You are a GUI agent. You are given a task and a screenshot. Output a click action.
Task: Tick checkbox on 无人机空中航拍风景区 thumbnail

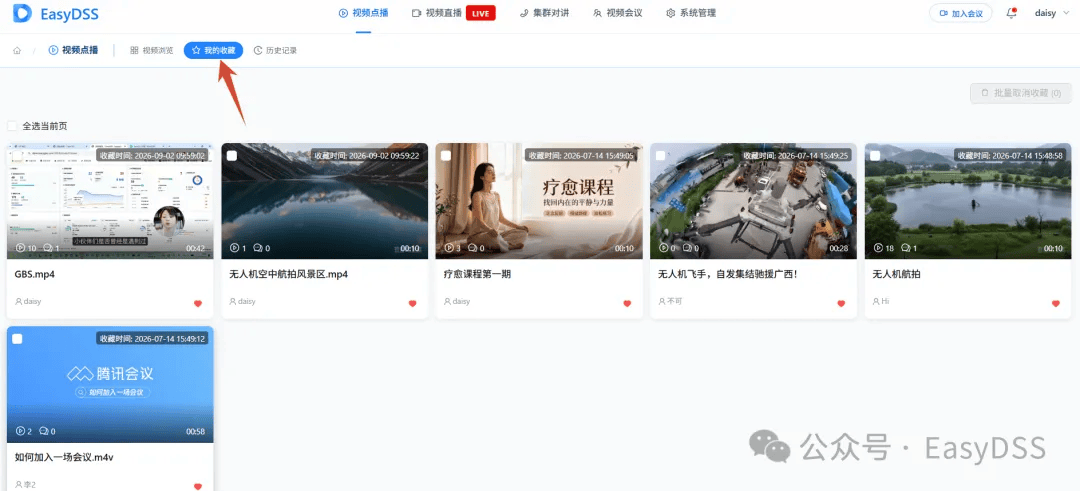(x=231, y=156)
